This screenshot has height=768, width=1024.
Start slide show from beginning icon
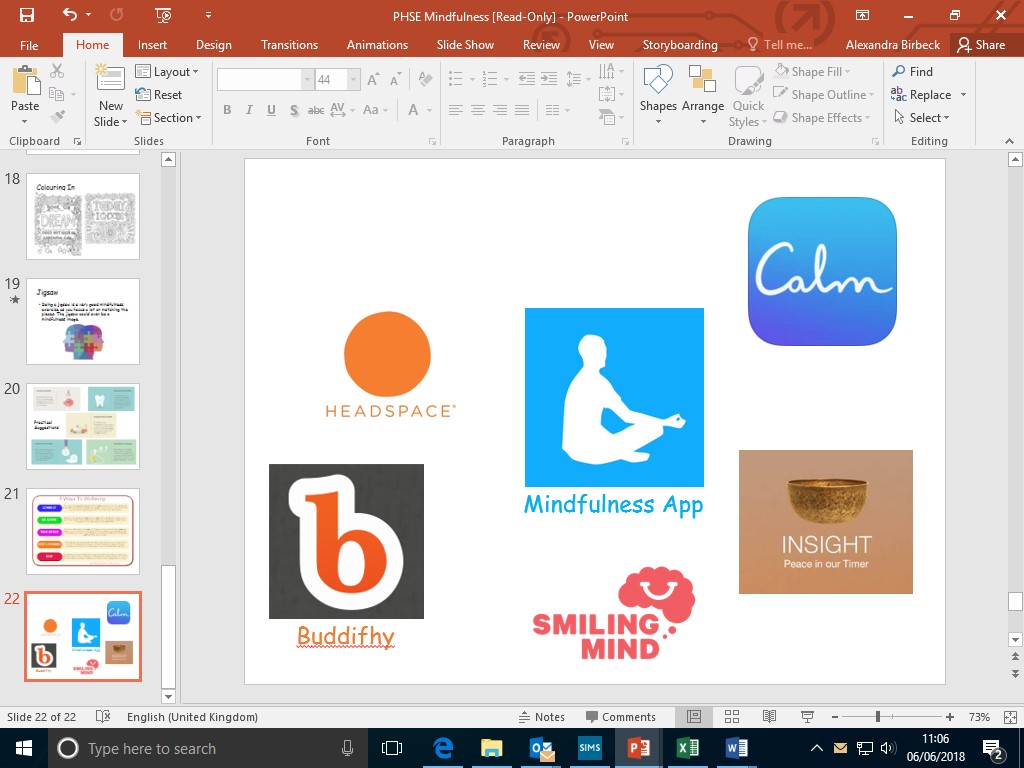point(163,15)
